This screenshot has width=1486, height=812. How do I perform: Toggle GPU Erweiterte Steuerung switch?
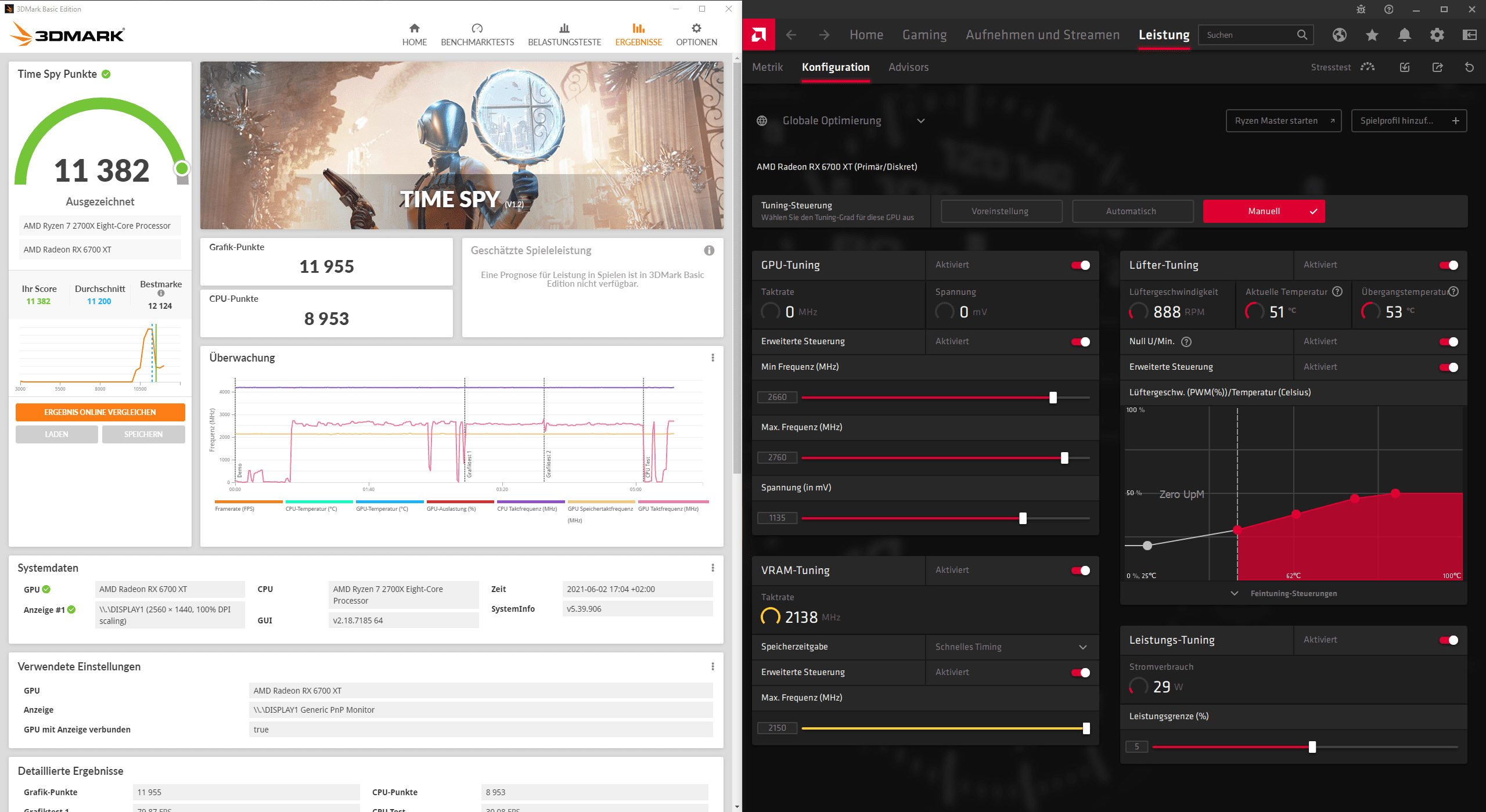1081,342
